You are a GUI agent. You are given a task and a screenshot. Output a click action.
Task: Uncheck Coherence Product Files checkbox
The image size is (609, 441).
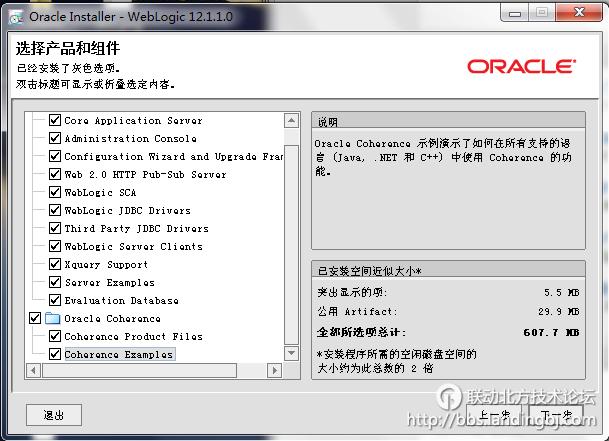pyautogui.click(x=55, y=336)
